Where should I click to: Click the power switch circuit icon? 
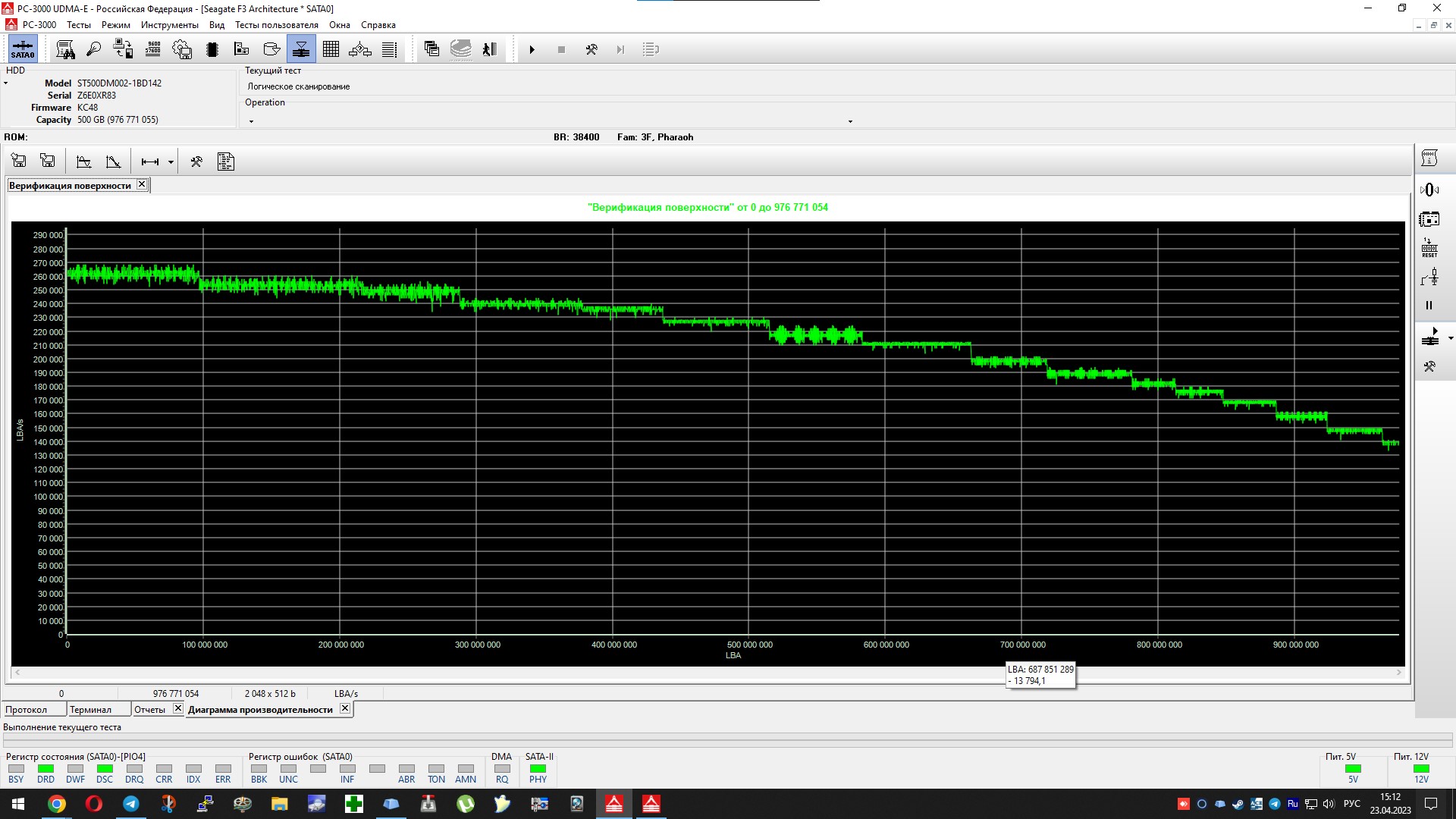1429,277
